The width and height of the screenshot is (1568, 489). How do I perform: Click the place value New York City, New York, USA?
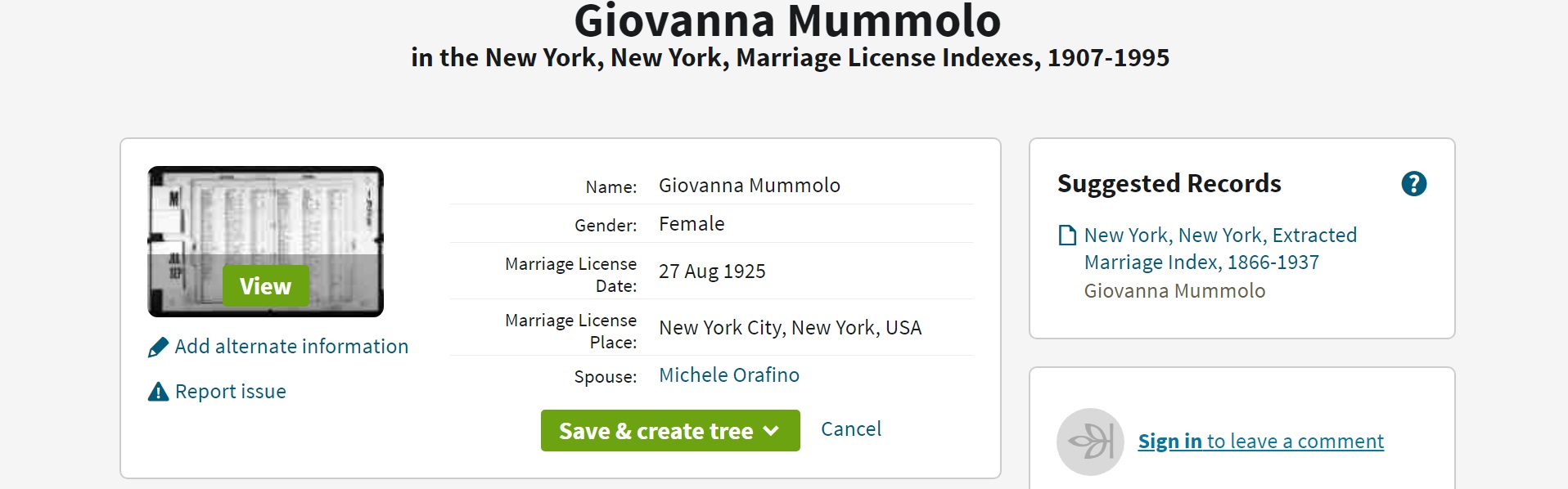(x=790, y=328)
